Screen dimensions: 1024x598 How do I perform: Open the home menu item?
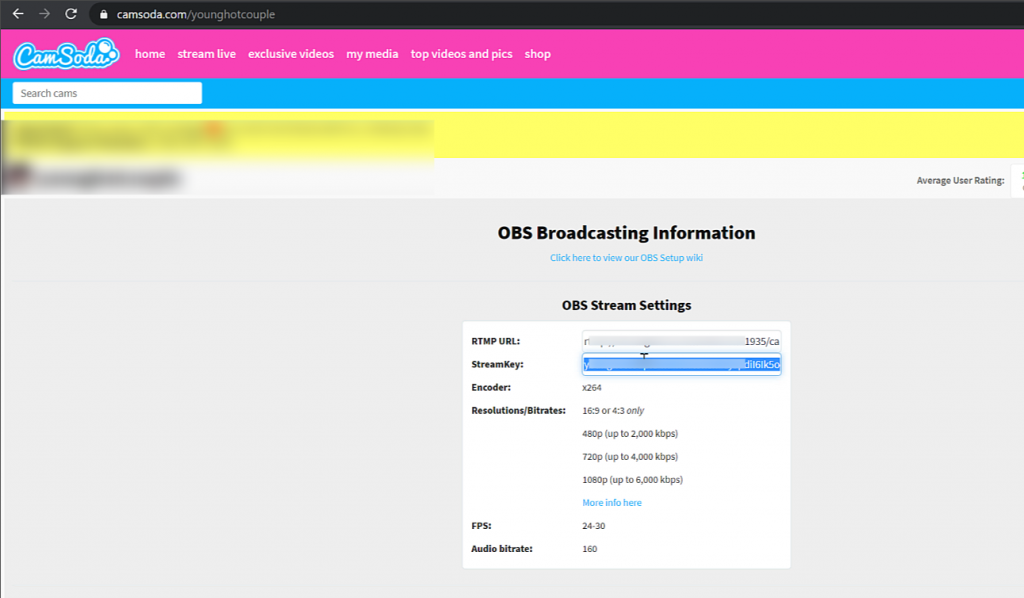click(150, 54)
